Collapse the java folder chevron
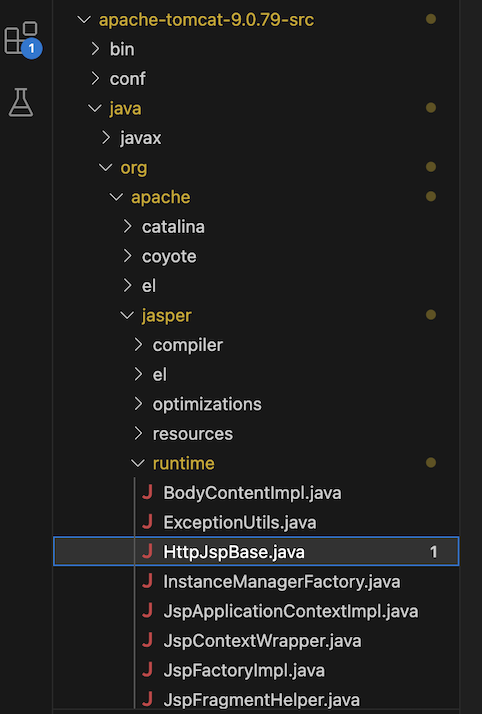The image size is (482, 714). point(95,108)
